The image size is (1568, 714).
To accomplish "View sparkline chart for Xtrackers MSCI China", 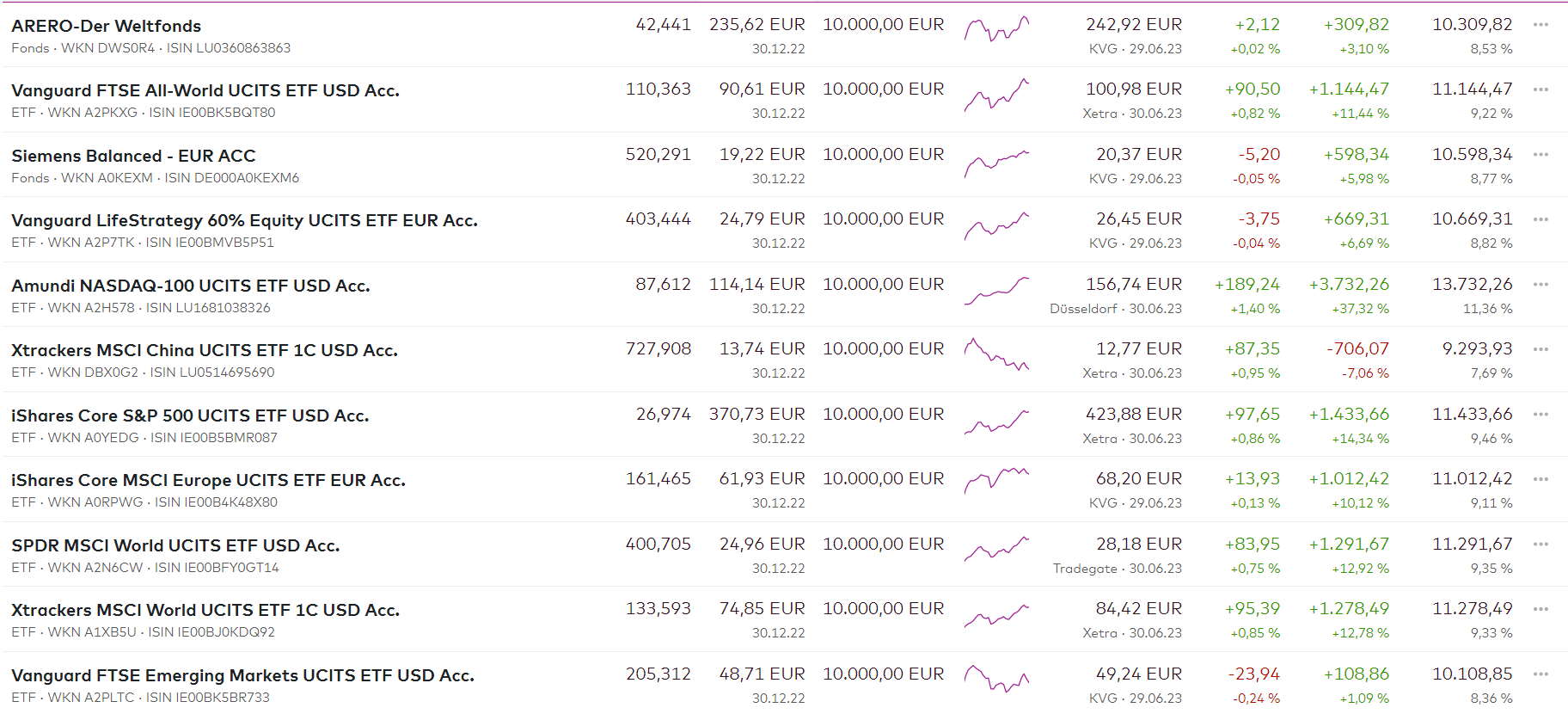I will click(x=996, y=354).
